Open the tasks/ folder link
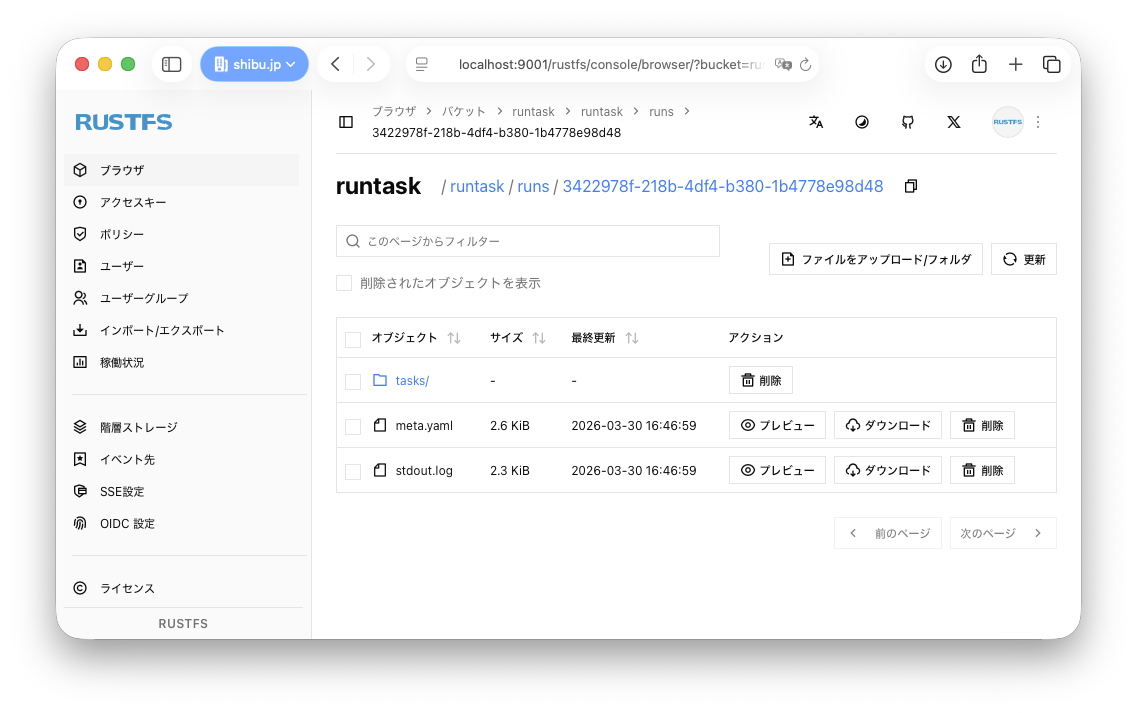This screenshot has width=1137, height=713. click(x=412, y=381)
